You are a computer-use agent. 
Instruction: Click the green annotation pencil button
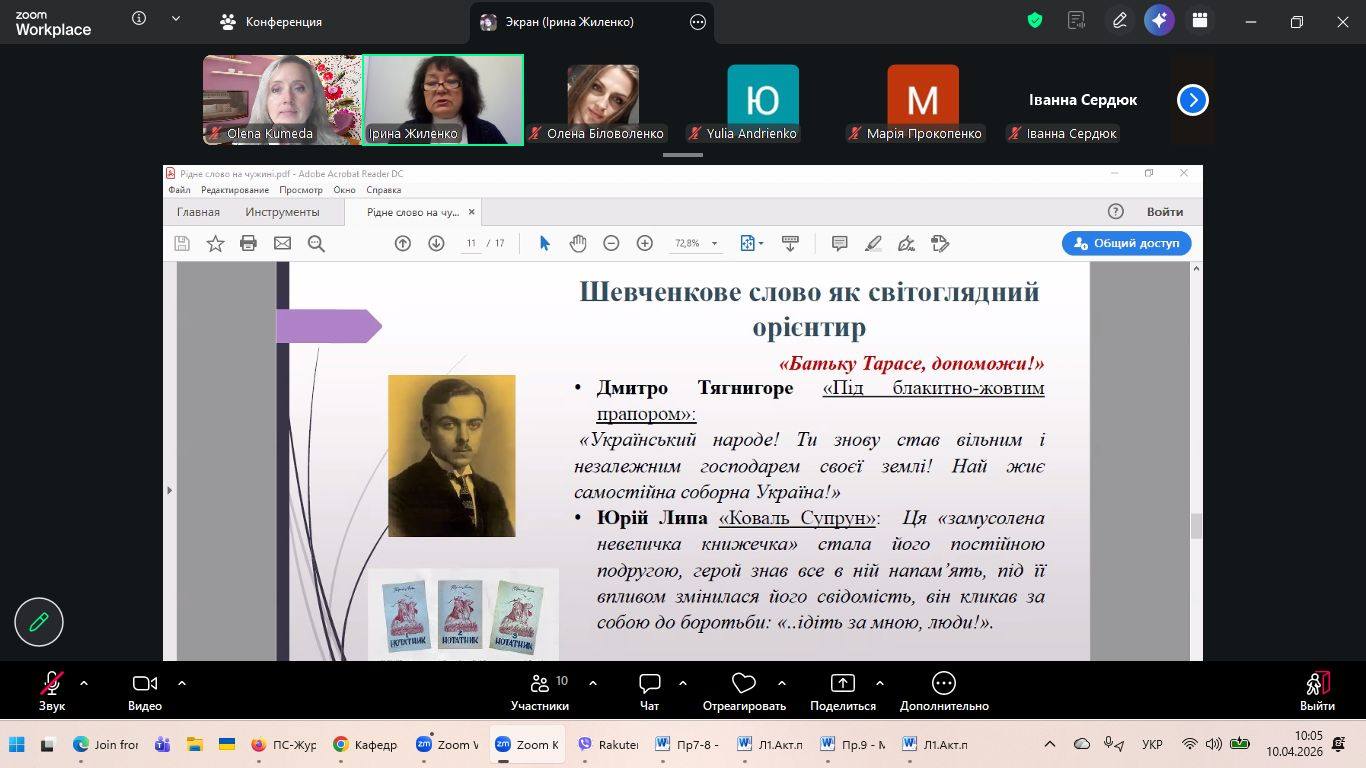[x=39, y=622]
